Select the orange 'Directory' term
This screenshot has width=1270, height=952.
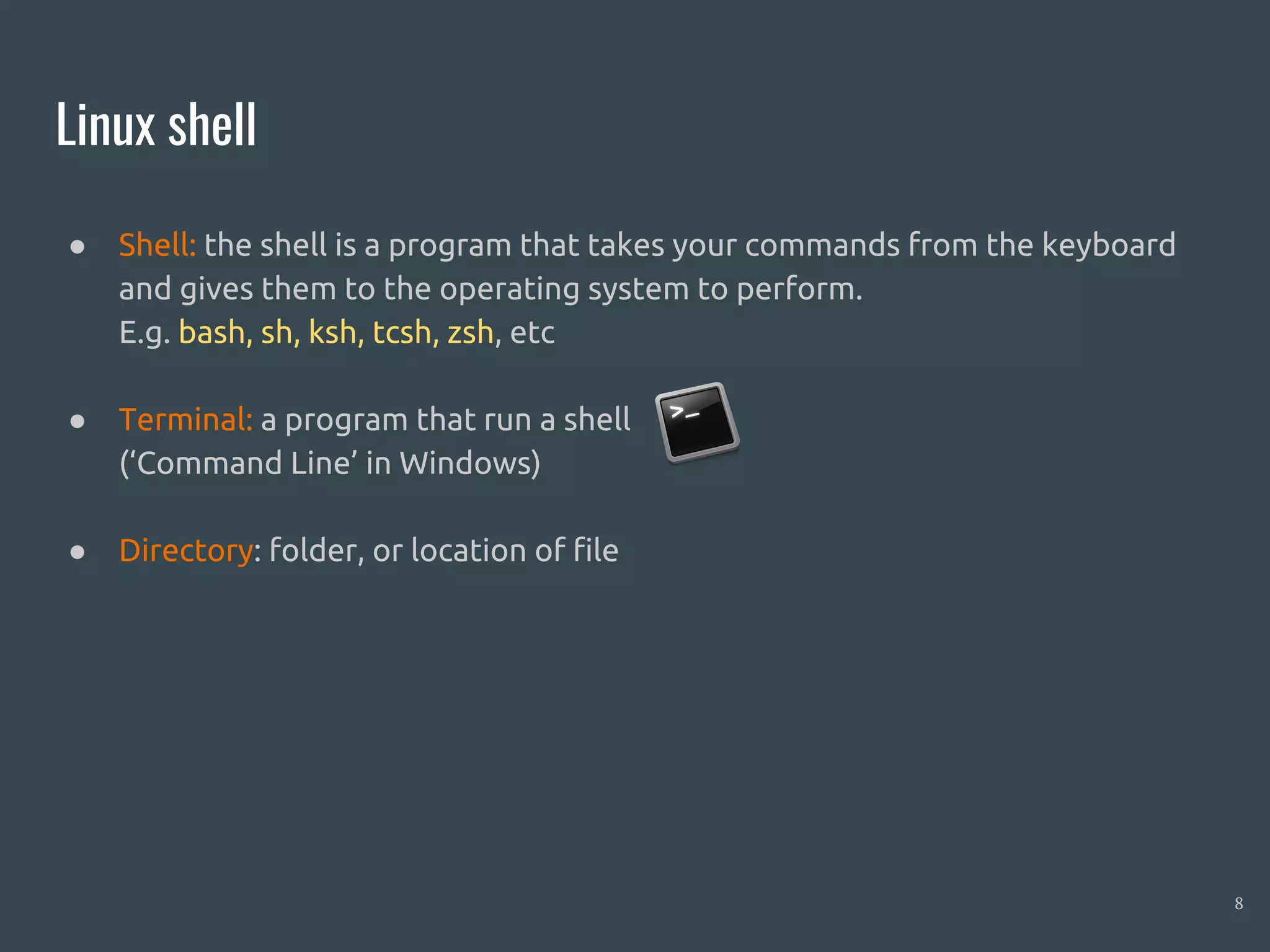186,551
